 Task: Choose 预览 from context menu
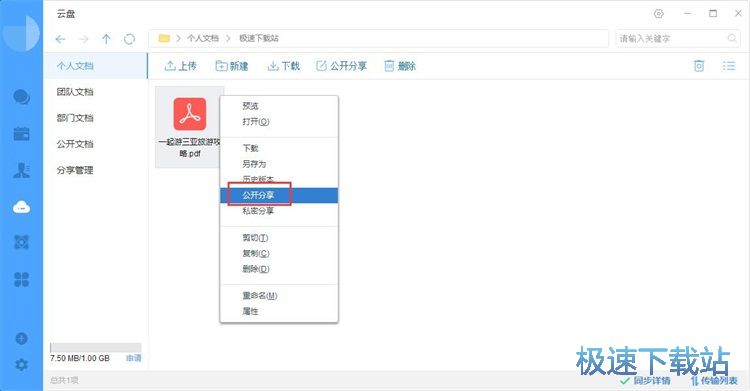pos(279,106)
